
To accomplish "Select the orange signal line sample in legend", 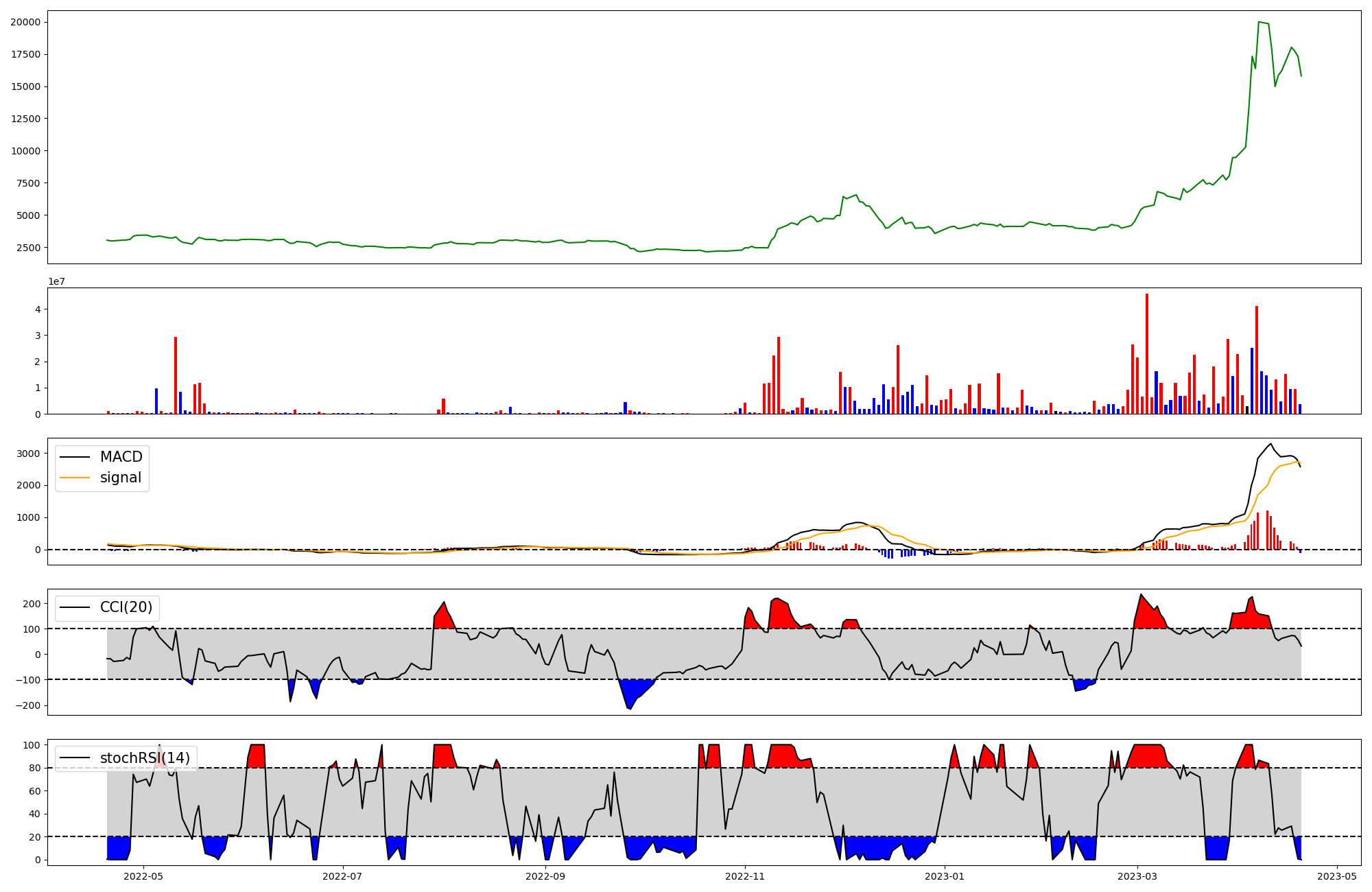I will point(75,478).
